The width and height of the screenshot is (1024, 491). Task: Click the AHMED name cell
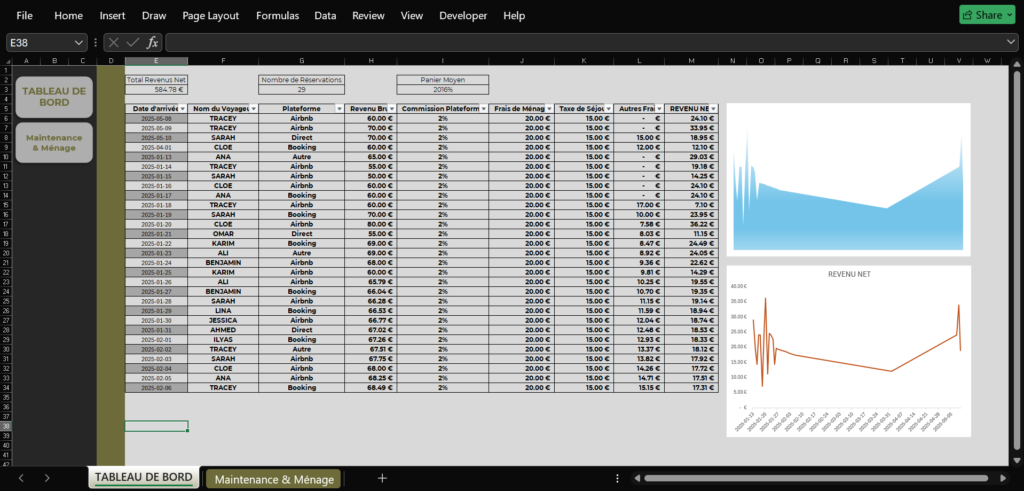click(x=223, y=330)
